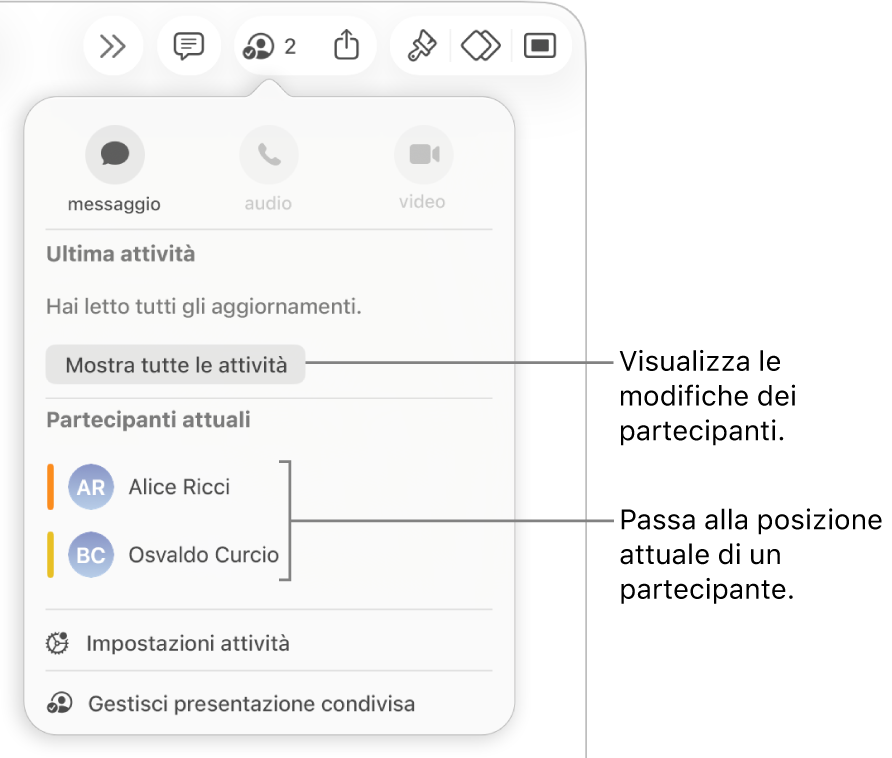Click the gear icon beside Impostazioni attività
The image size is (892, 758).
(57, 643)
